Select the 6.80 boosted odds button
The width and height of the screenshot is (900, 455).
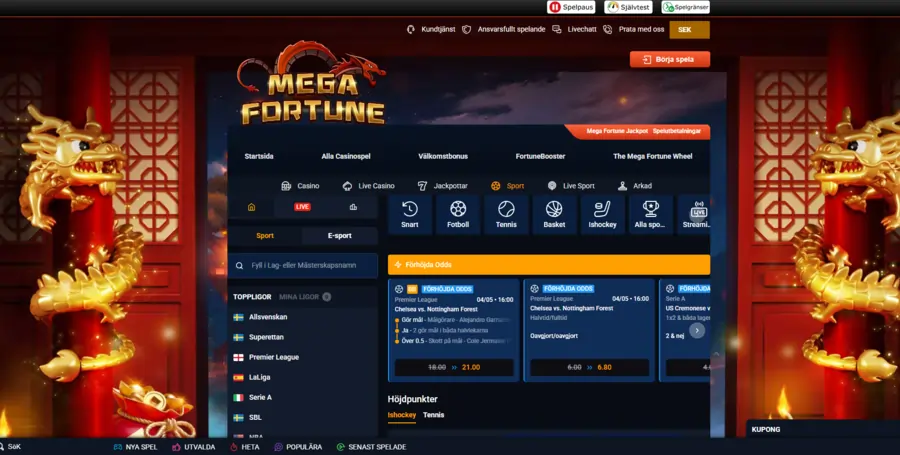pos(589,367)
